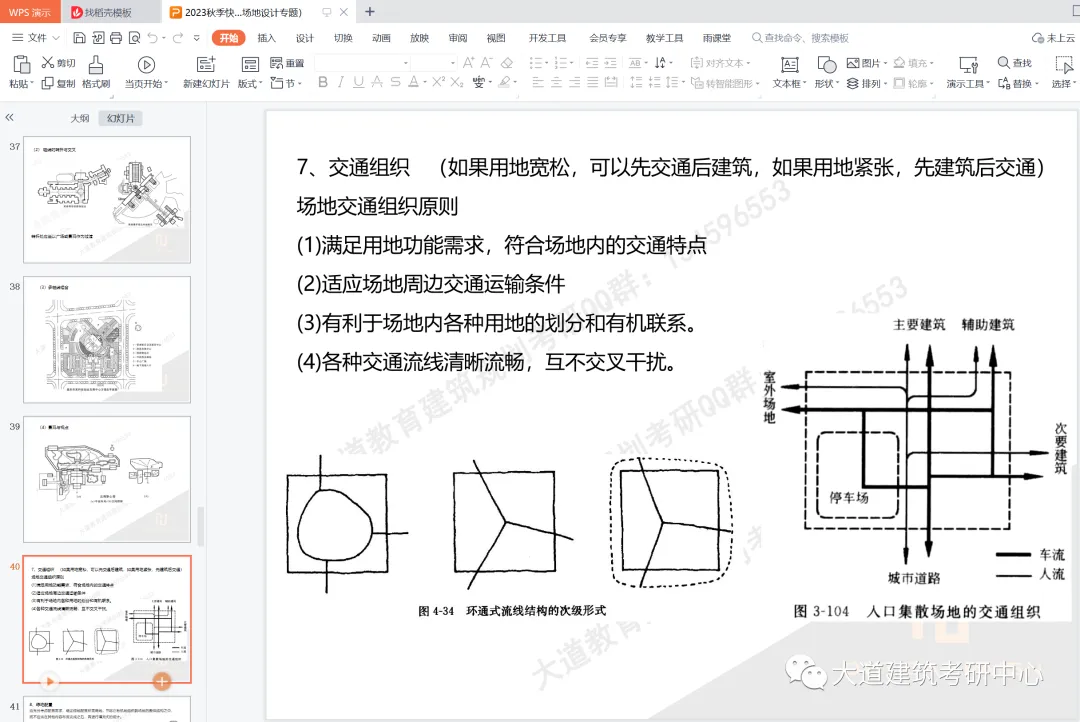Click the Find (查找) magnifier icon
Image resolution: width=1080 pixels, height=722 pixels.
click(1004, 63)
